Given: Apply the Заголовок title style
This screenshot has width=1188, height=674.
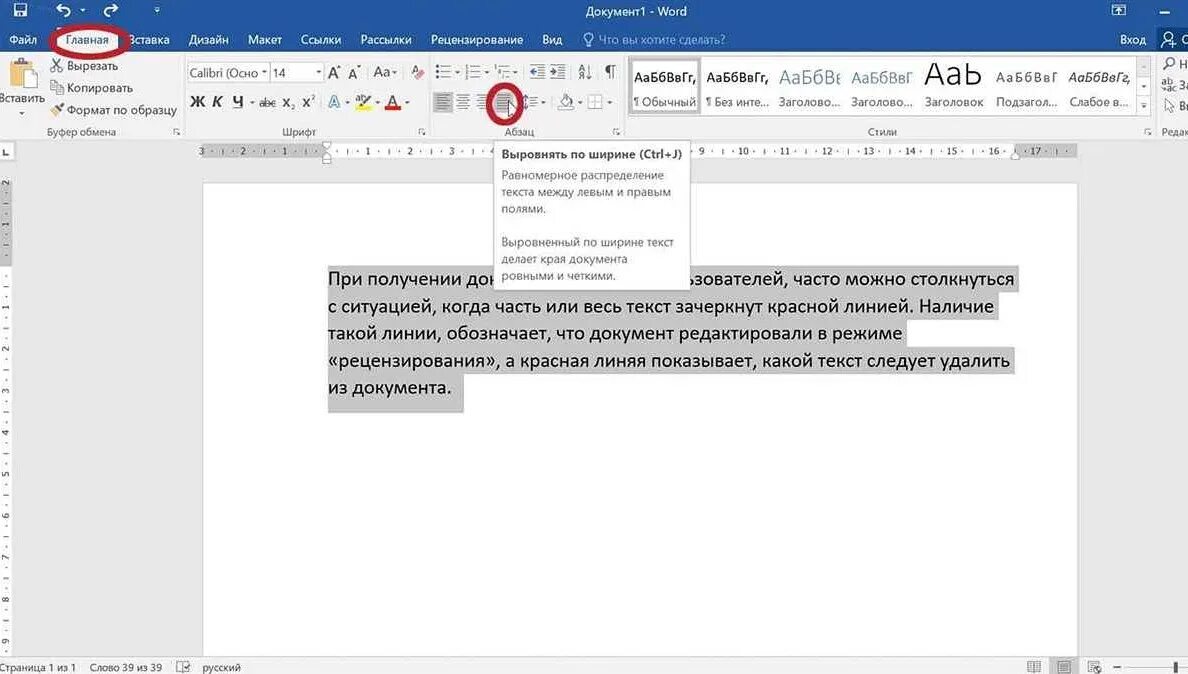Looking at the screenshot, I should point(953,86).
